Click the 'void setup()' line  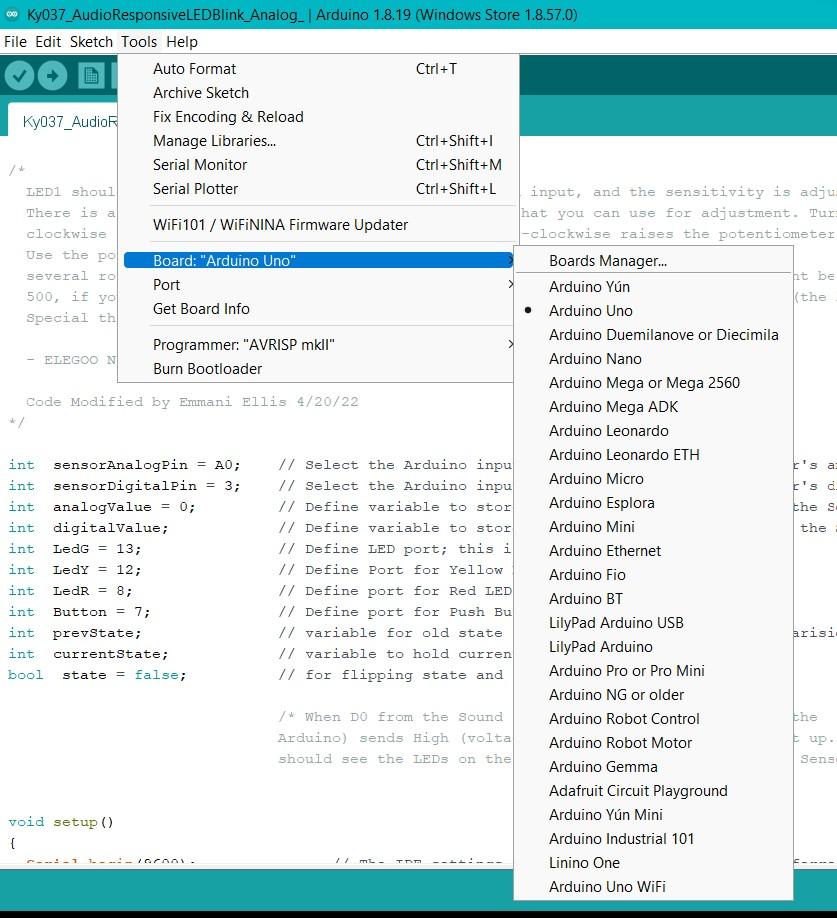click(61, 822)
